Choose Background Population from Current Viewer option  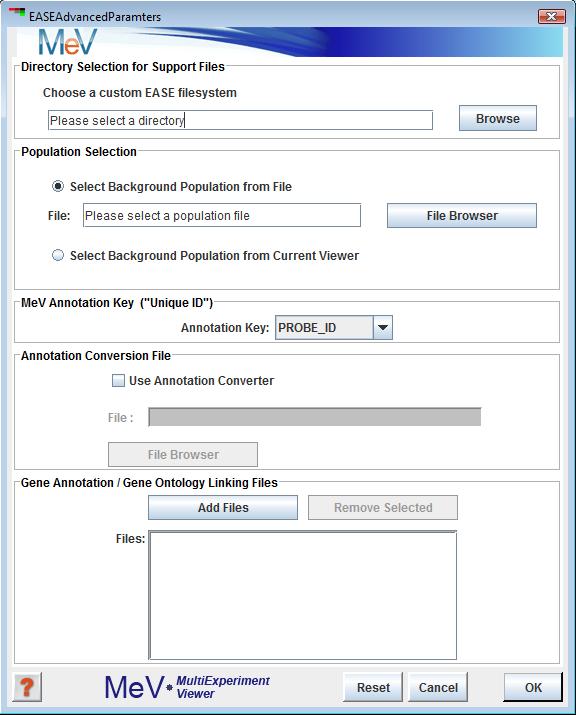point(58,255)
